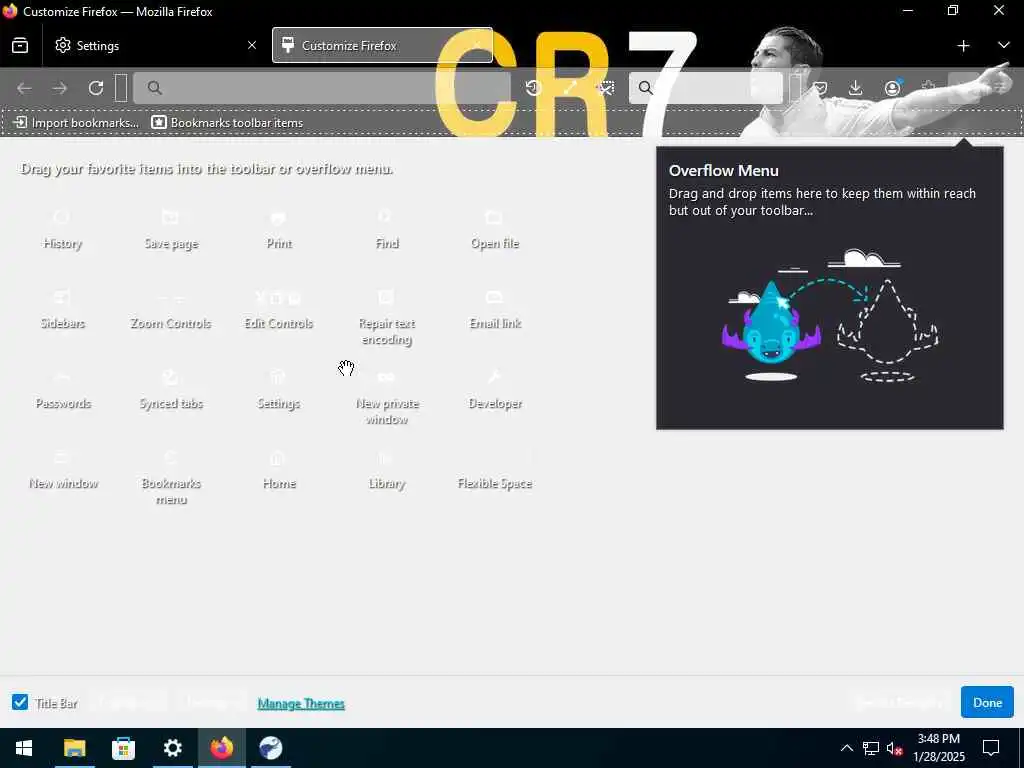Select the New private window palette item

coord(387,399)
